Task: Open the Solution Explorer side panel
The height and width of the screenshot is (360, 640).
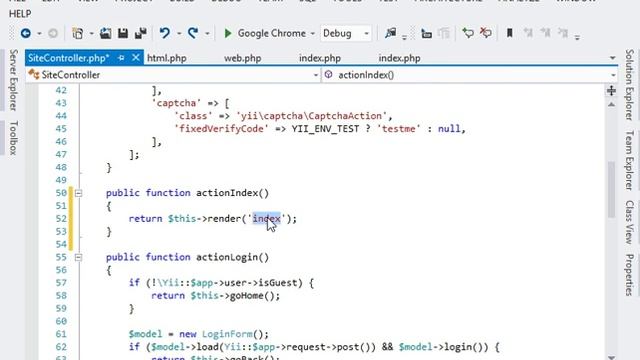Action: click(x=629, y=85)
